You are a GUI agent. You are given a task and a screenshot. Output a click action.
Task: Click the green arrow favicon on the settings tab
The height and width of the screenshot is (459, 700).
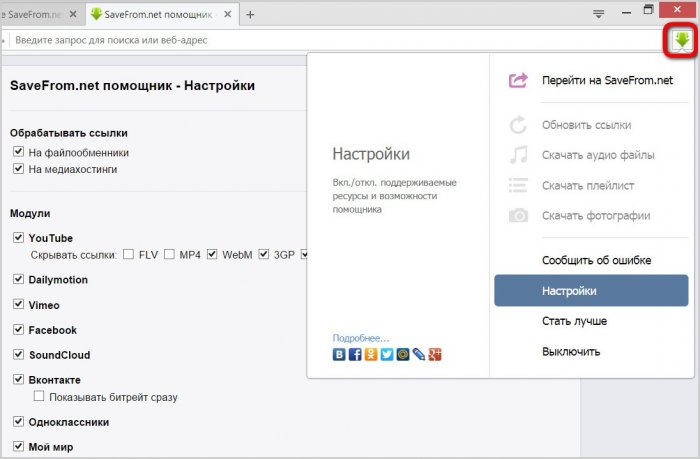point(96,14)
